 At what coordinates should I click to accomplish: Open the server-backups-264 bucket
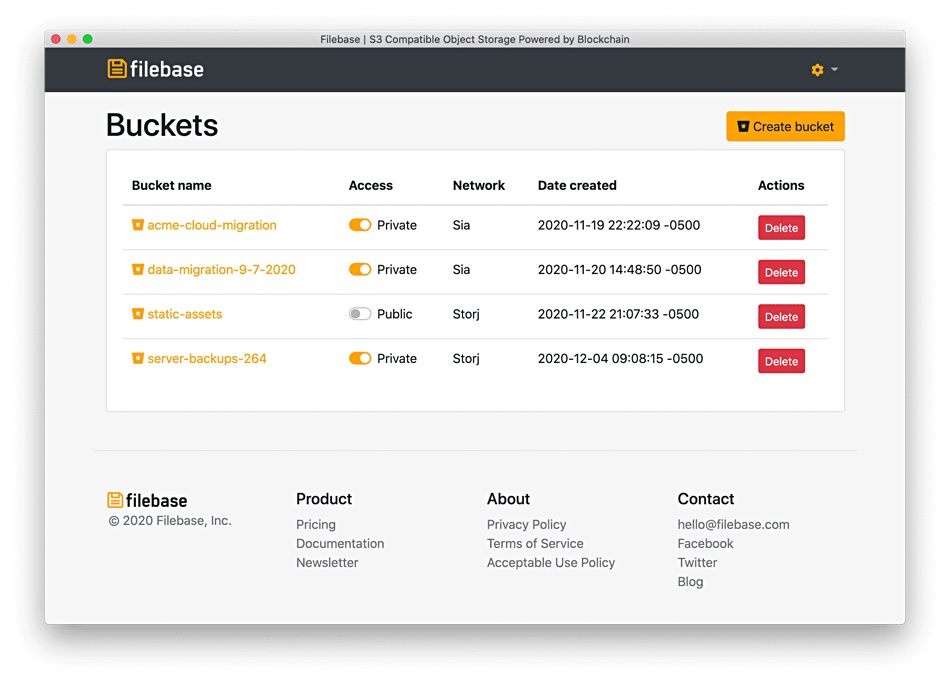207,358
